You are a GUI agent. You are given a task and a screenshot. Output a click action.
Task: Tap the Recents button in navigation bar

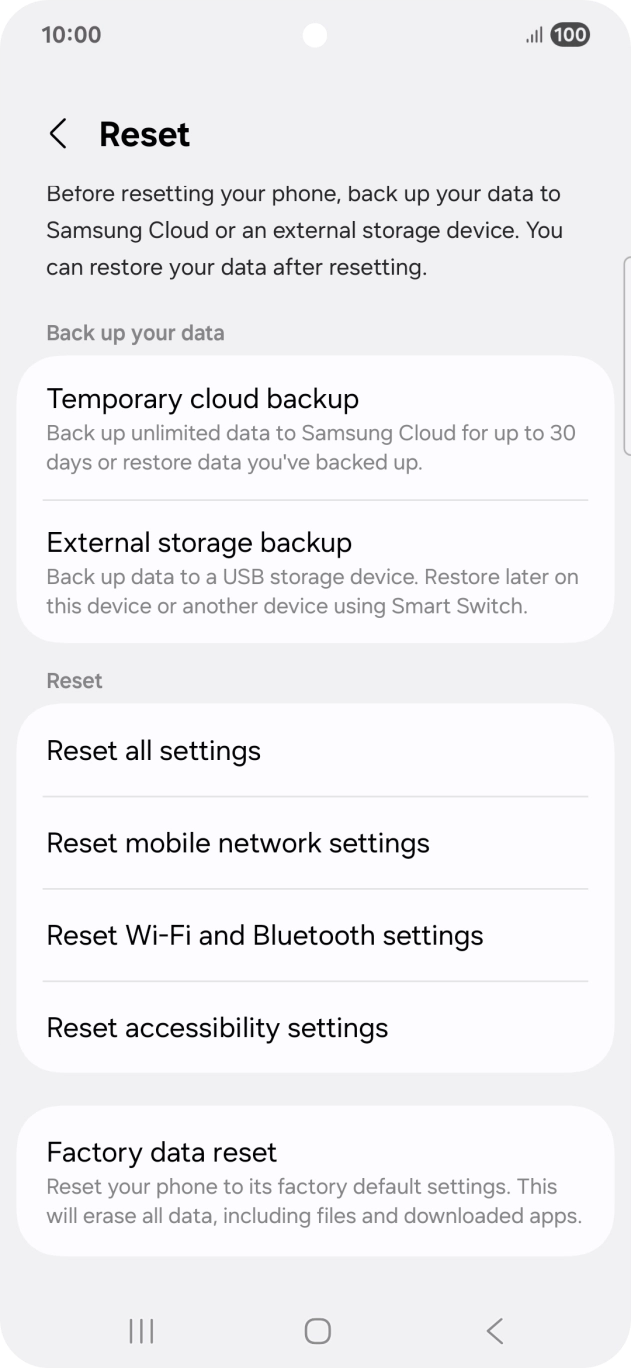click(141, 1331)
